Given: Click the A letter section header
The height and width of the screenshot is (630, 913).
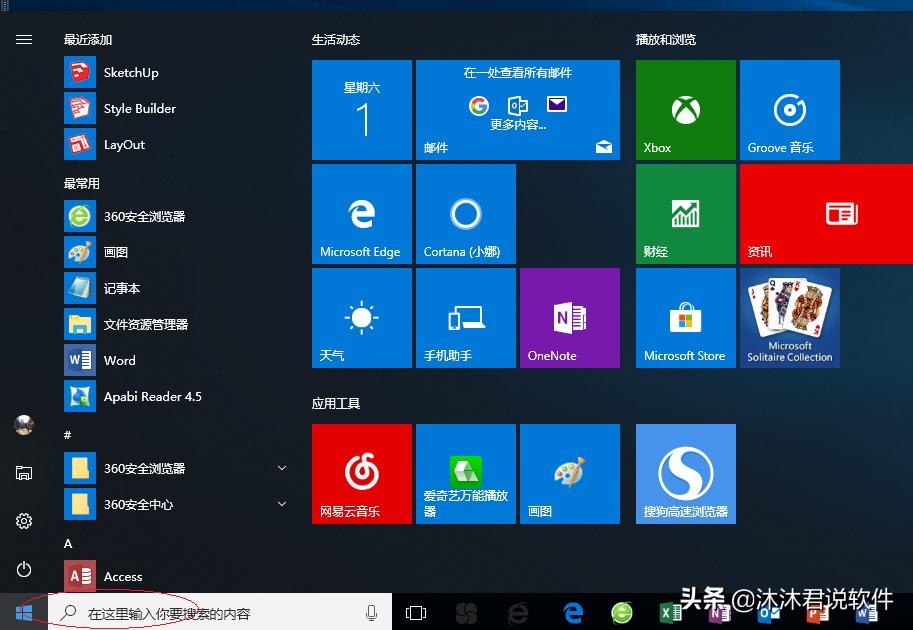Looking at the screenshot, I should click(x=68, y=543).
